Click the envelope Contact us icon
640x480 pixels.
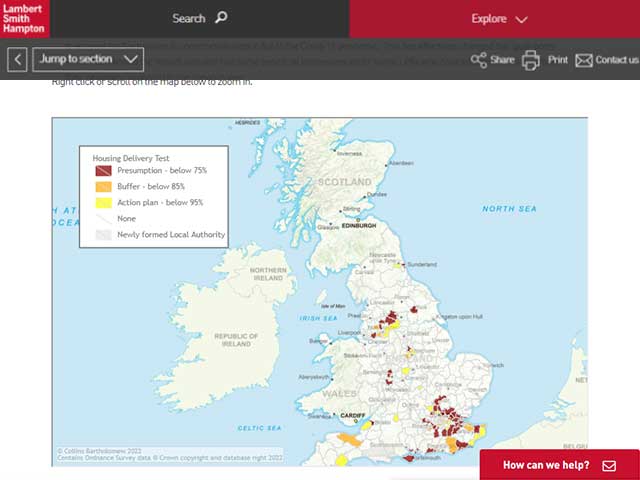[x=584, y=60]
